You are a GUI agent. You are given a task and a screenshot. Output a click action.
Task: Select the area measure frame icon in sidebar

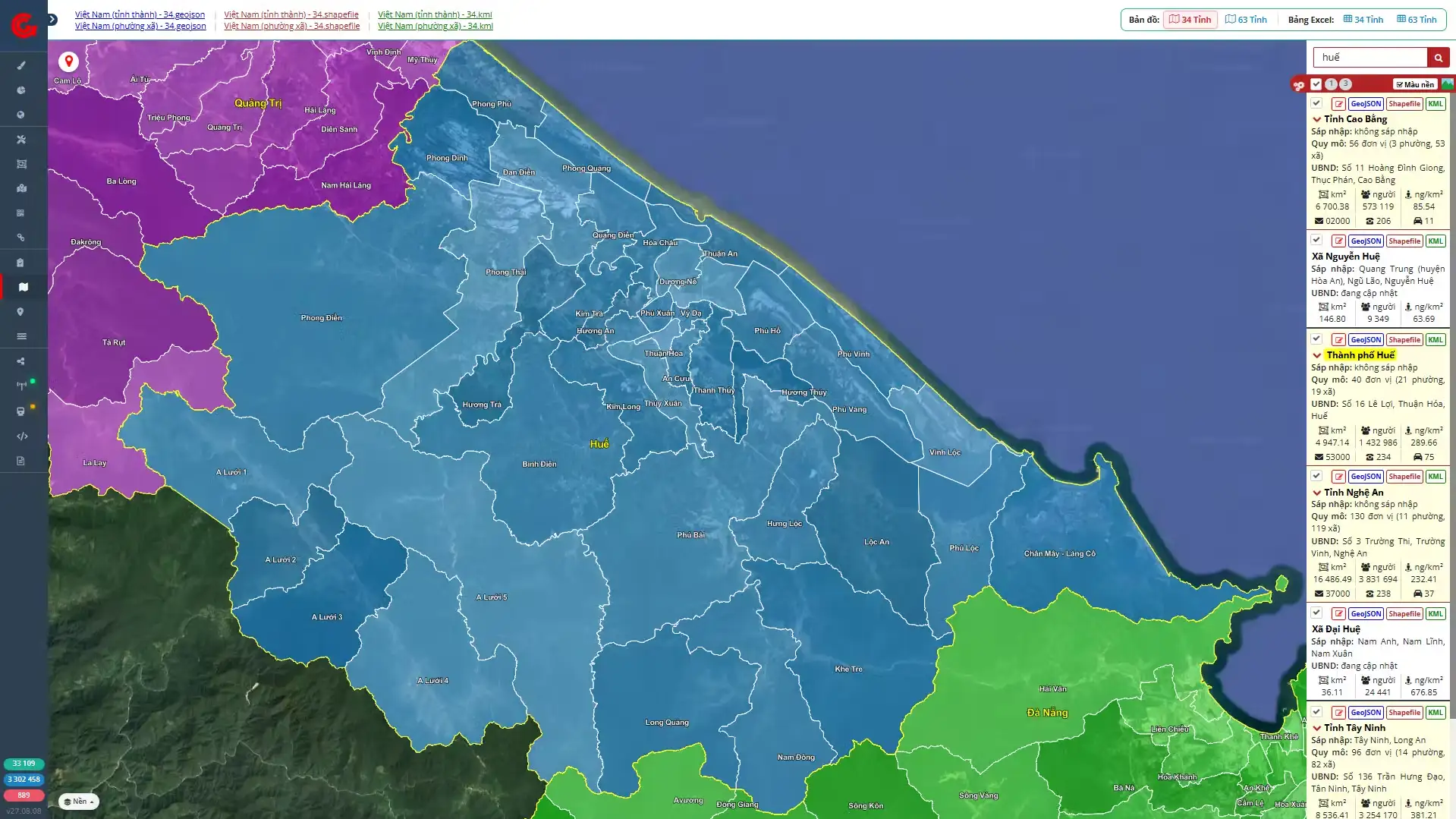(21, 164)
